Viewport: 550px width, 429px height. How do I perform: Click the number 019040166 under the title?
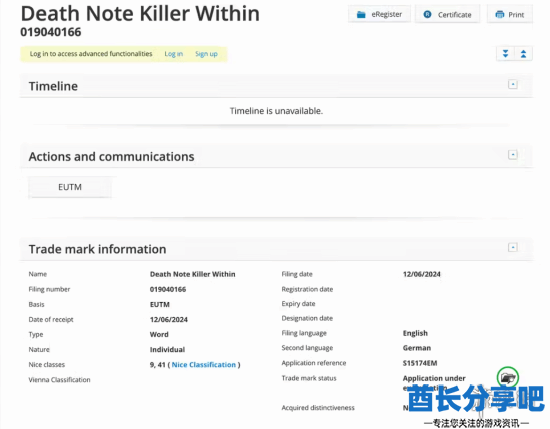(51, 32)
